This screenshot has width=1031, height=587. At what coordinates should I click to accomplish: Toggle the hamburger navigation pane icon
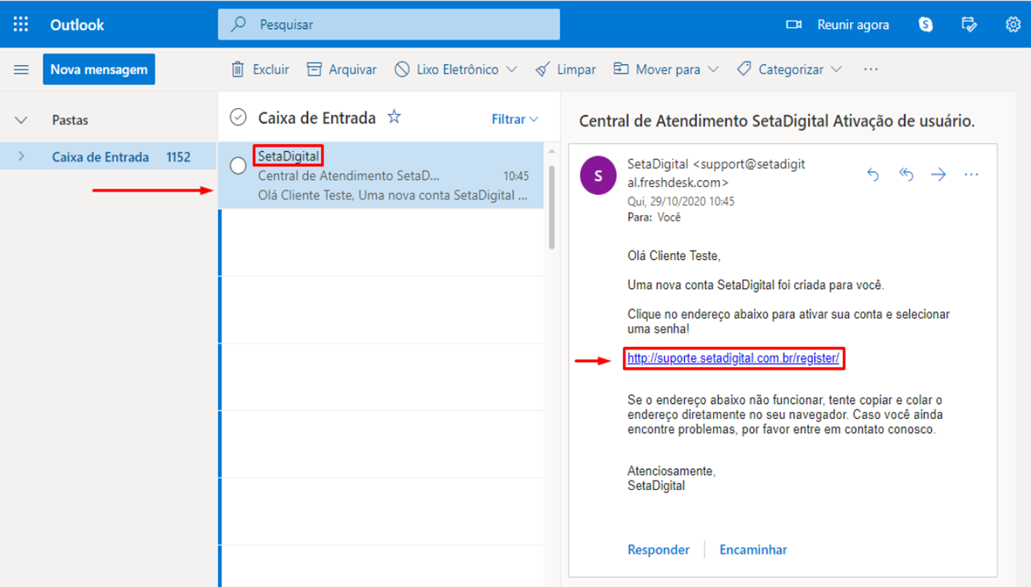pyautogui.click(x=21, y=70)
